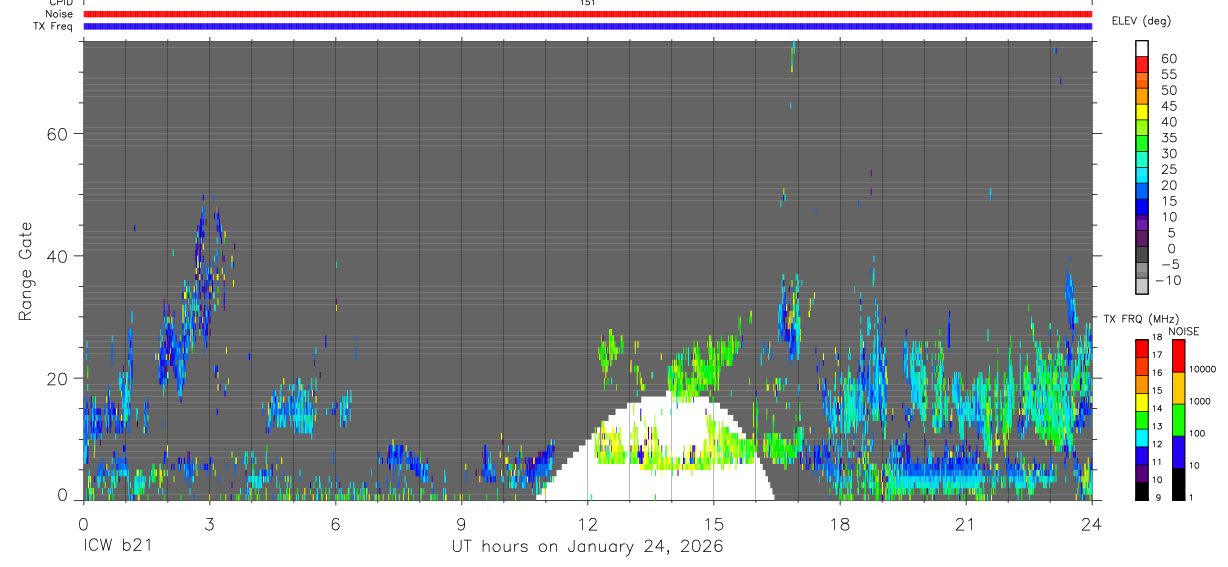Click the 'NOISE' legend title
The width and height of the screenshot is (1228, 567).
click(1184, 331)
